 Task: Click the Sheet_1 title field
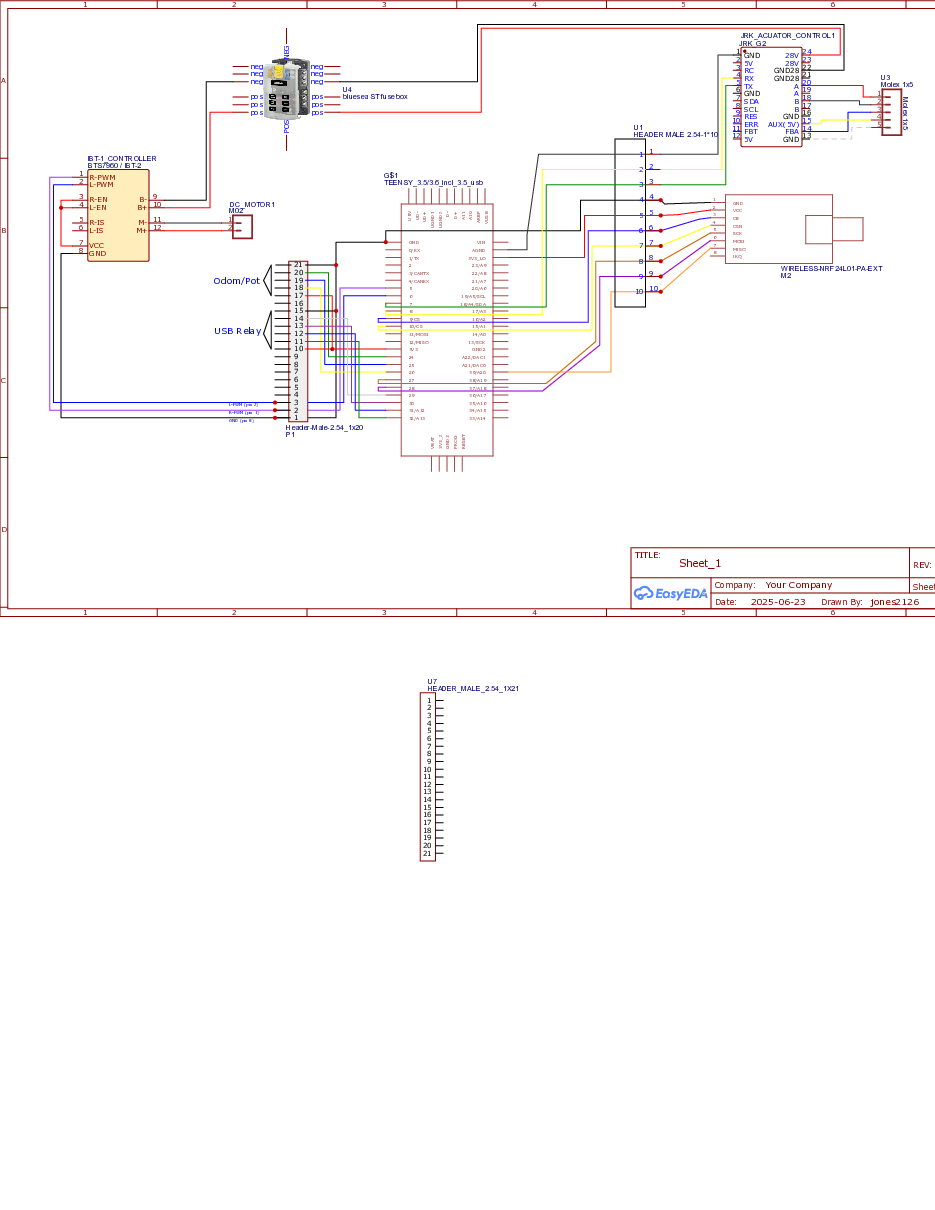click(x=700, y=563)
